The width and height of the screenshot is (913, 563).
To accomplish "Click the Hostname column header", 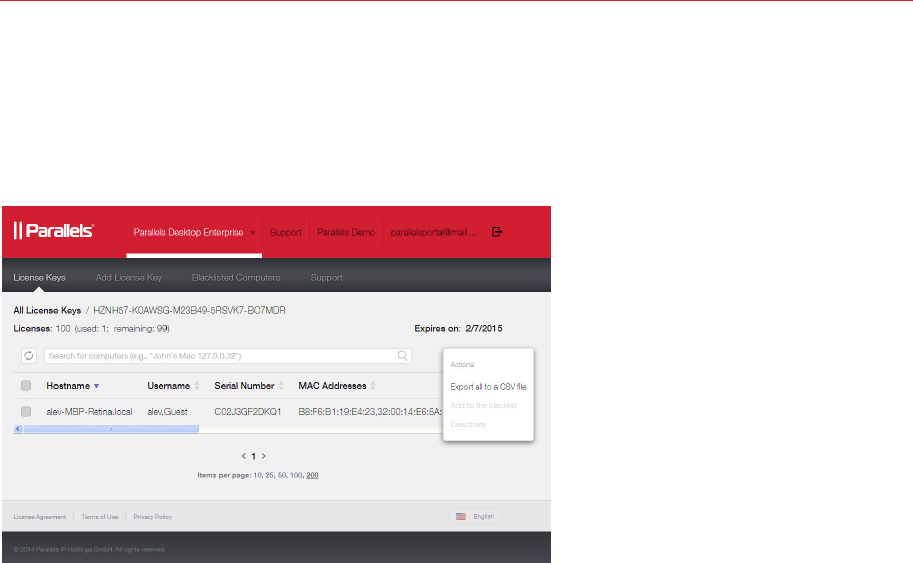I will click(x=68, y=385).
